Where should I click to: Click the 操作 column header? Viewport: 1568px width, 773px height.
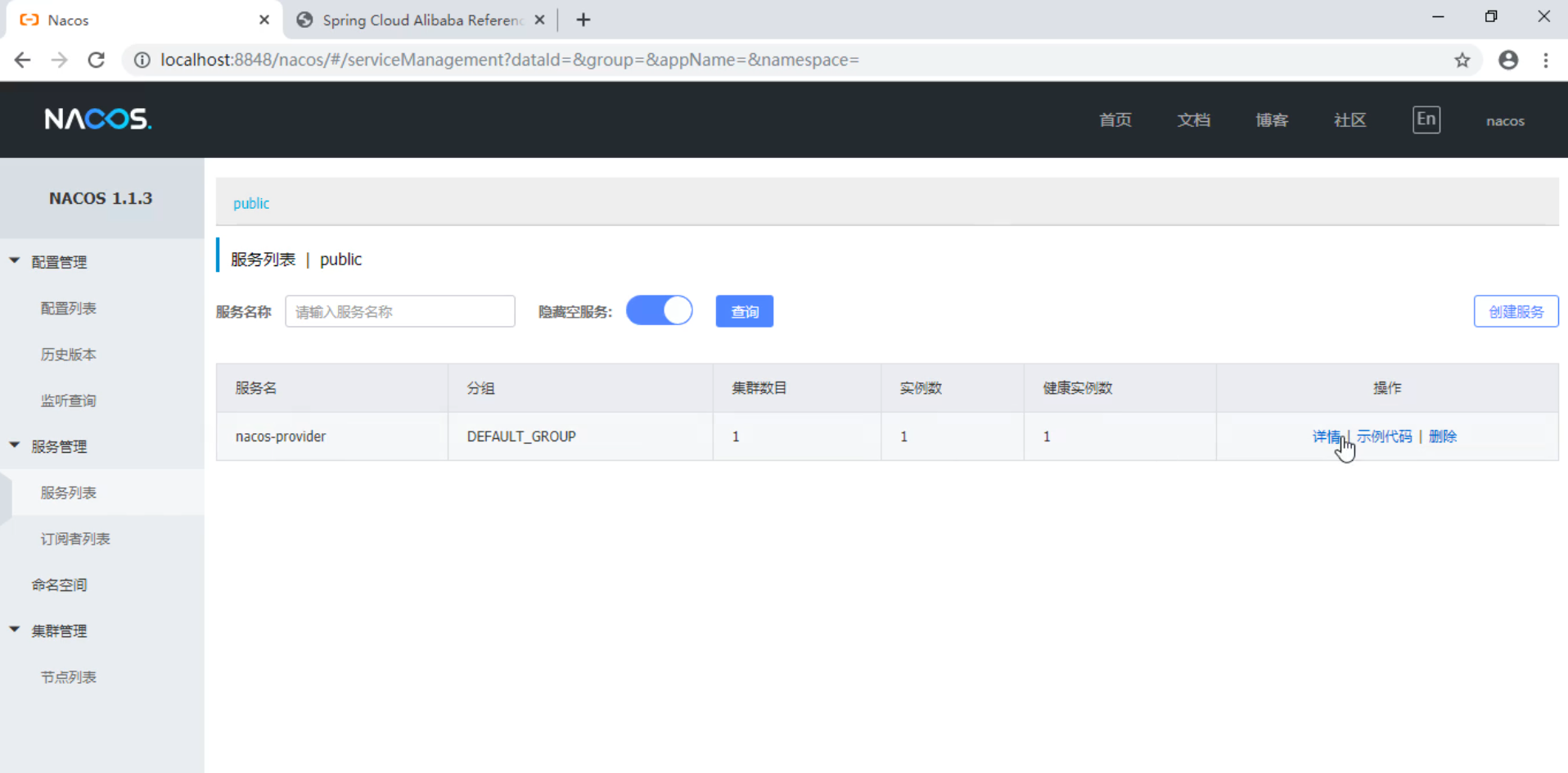(x=1387, y=388)
